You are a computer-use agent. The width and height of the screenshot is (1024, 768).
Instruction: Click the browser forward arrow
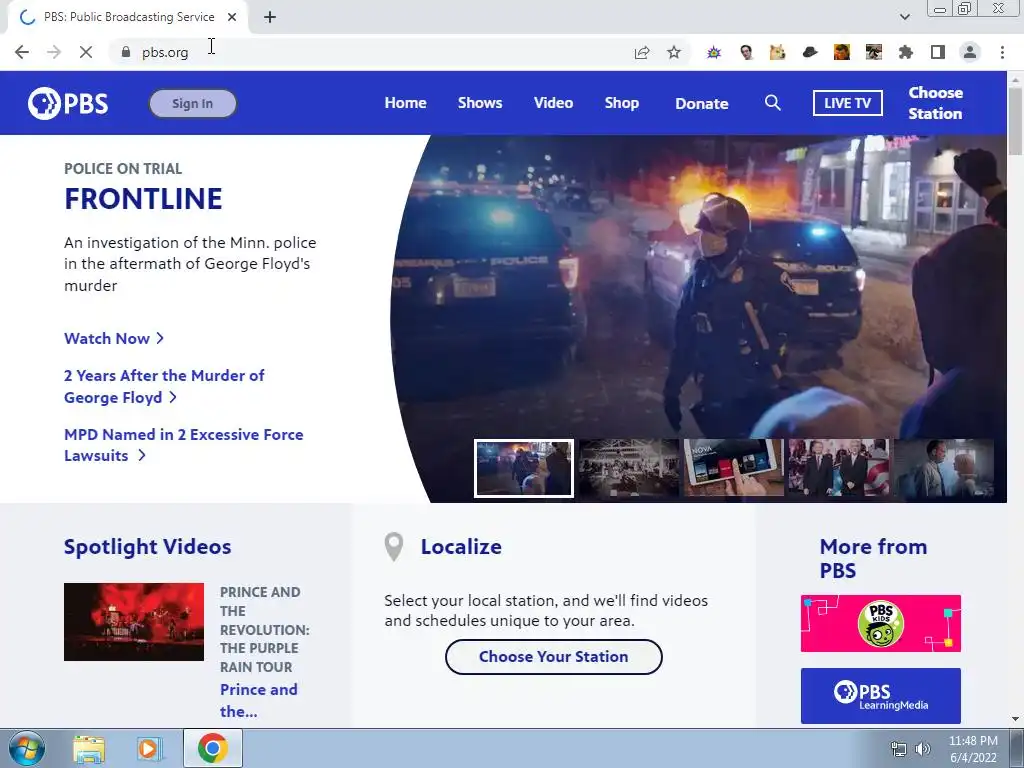point(54,52)
